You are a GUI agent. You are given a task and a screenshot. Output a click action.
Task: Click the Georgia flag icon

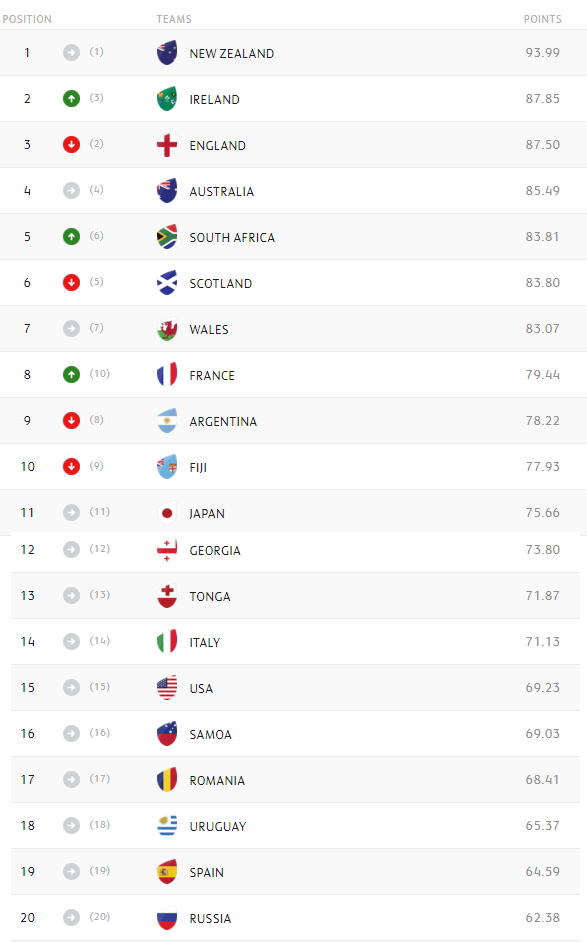click(167, 550)
